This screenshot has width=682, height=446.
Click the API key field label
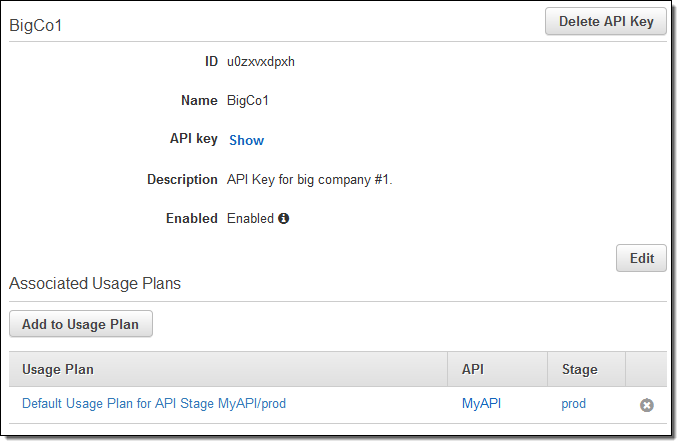pyautogui.click(x=194, y=140)
